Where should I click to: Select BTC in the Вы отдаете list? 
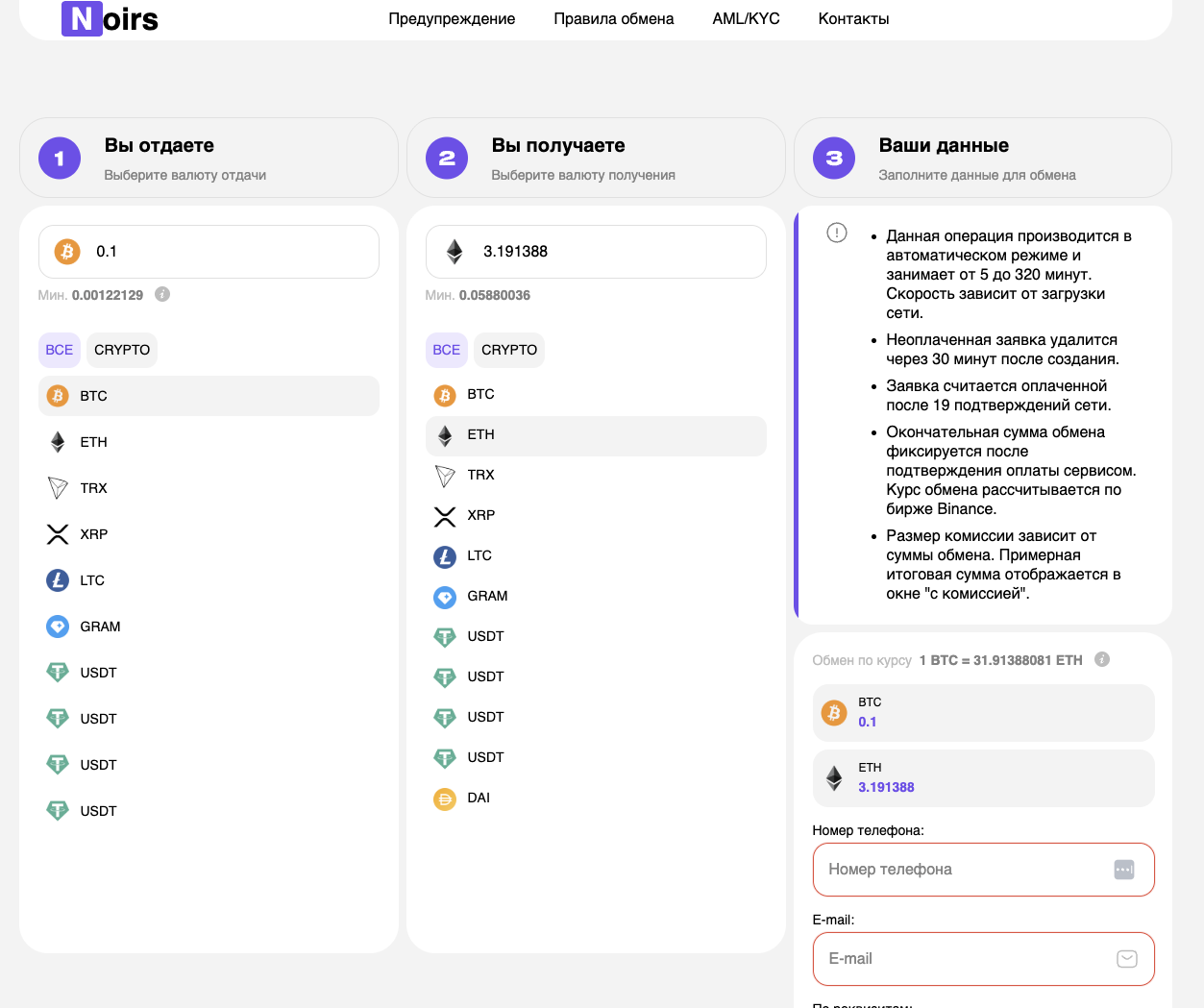pyautogui.click(x=209, y=396)
